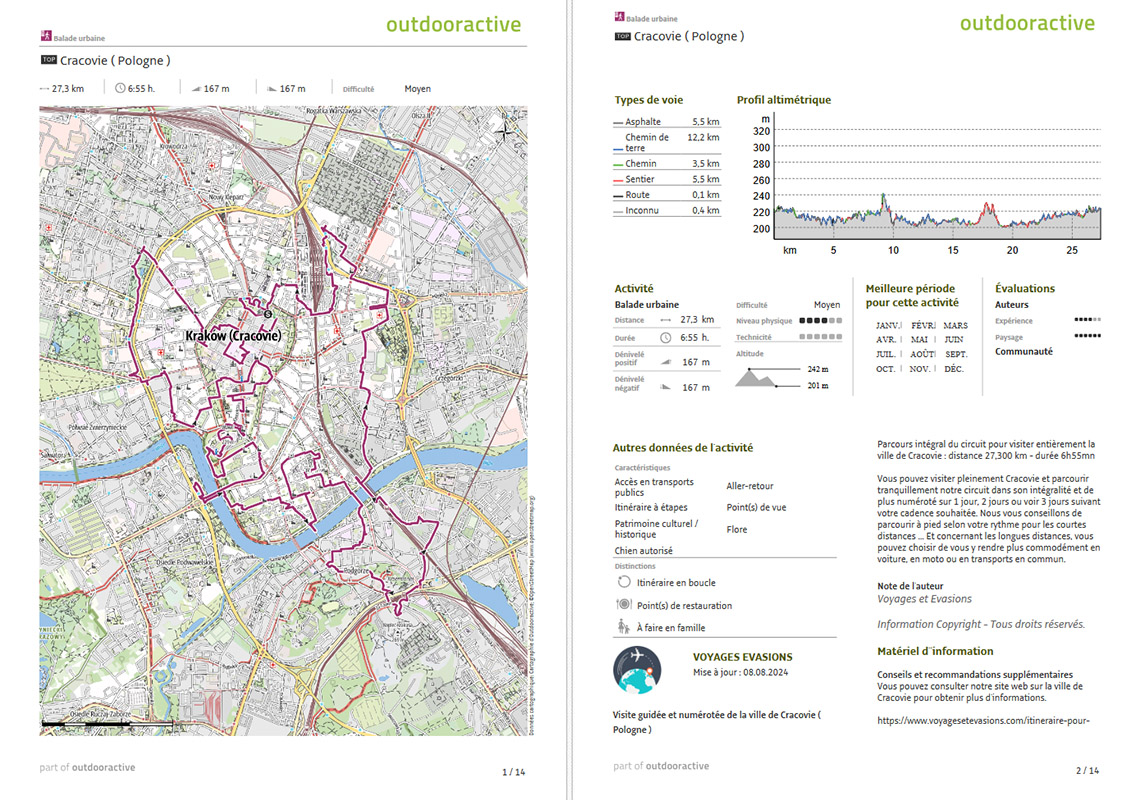Image resolution: width=1140 pixels, height=800 pixels.
Task: Click the Moyen difficulty value on page 1
Action: pos(417,89)
